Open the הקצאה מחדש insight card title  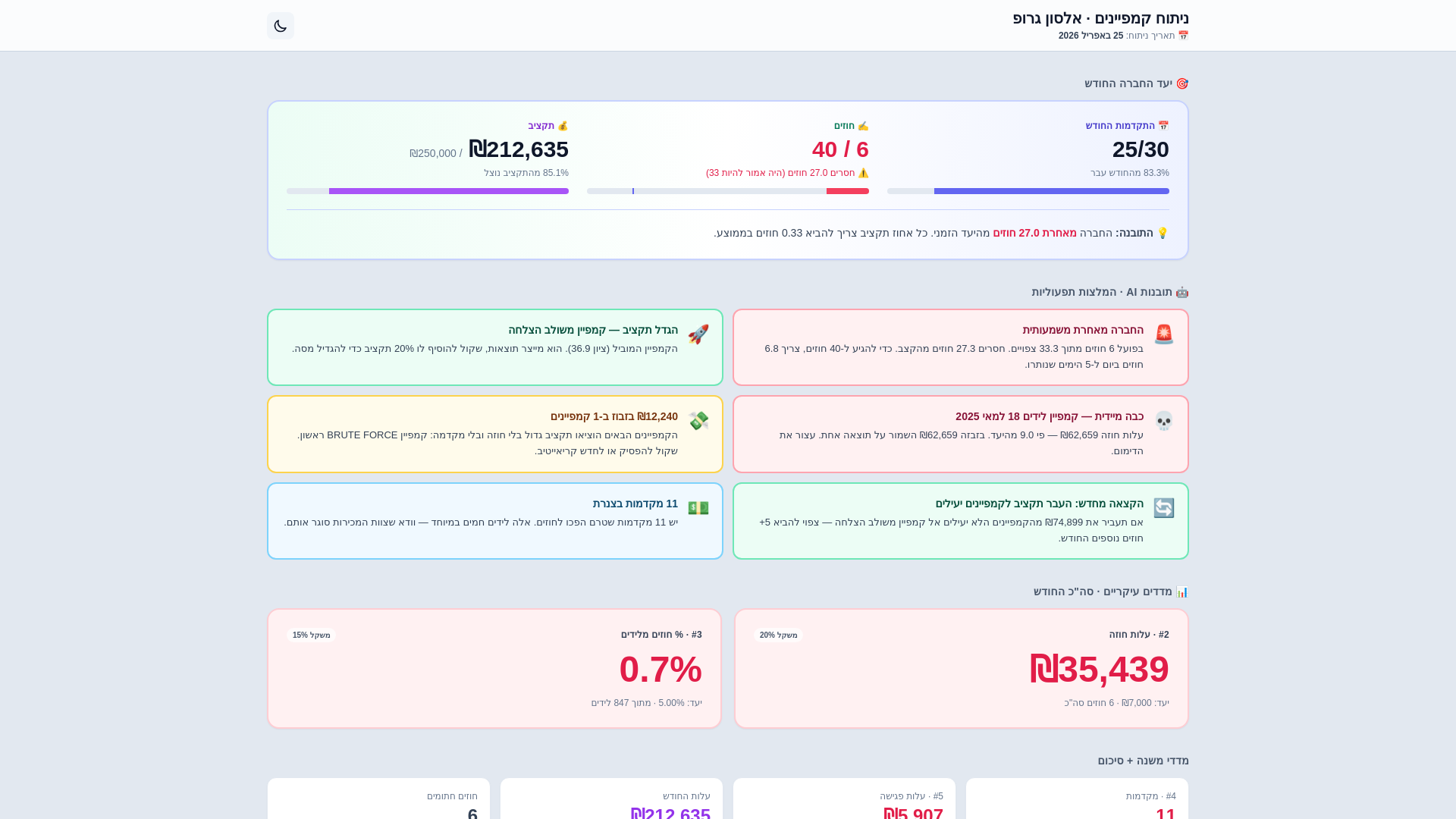pos(1040,504)
